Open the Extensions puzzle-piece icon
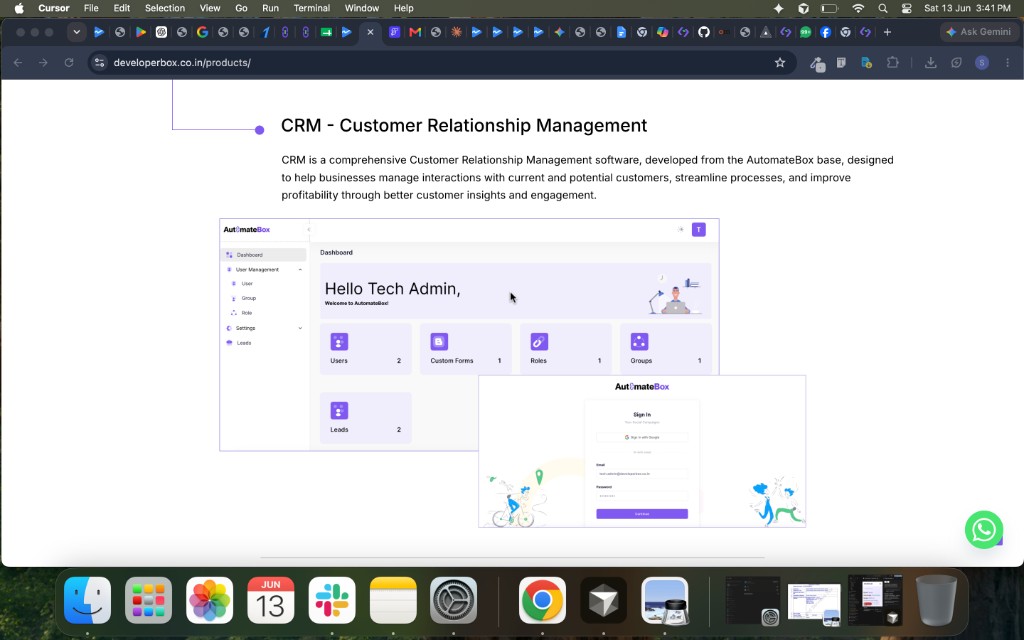This screenshot has height=640, width=1024. 892,63
